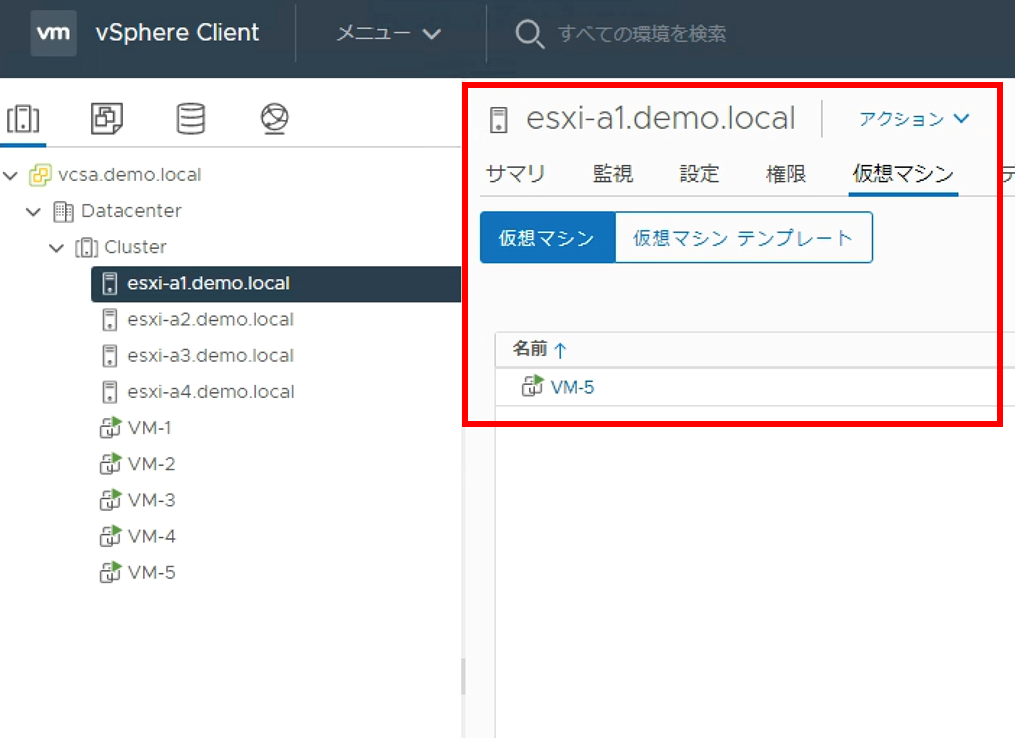
Task: Click the powered-on VM icon in the table row
Action: pos(533,386)
